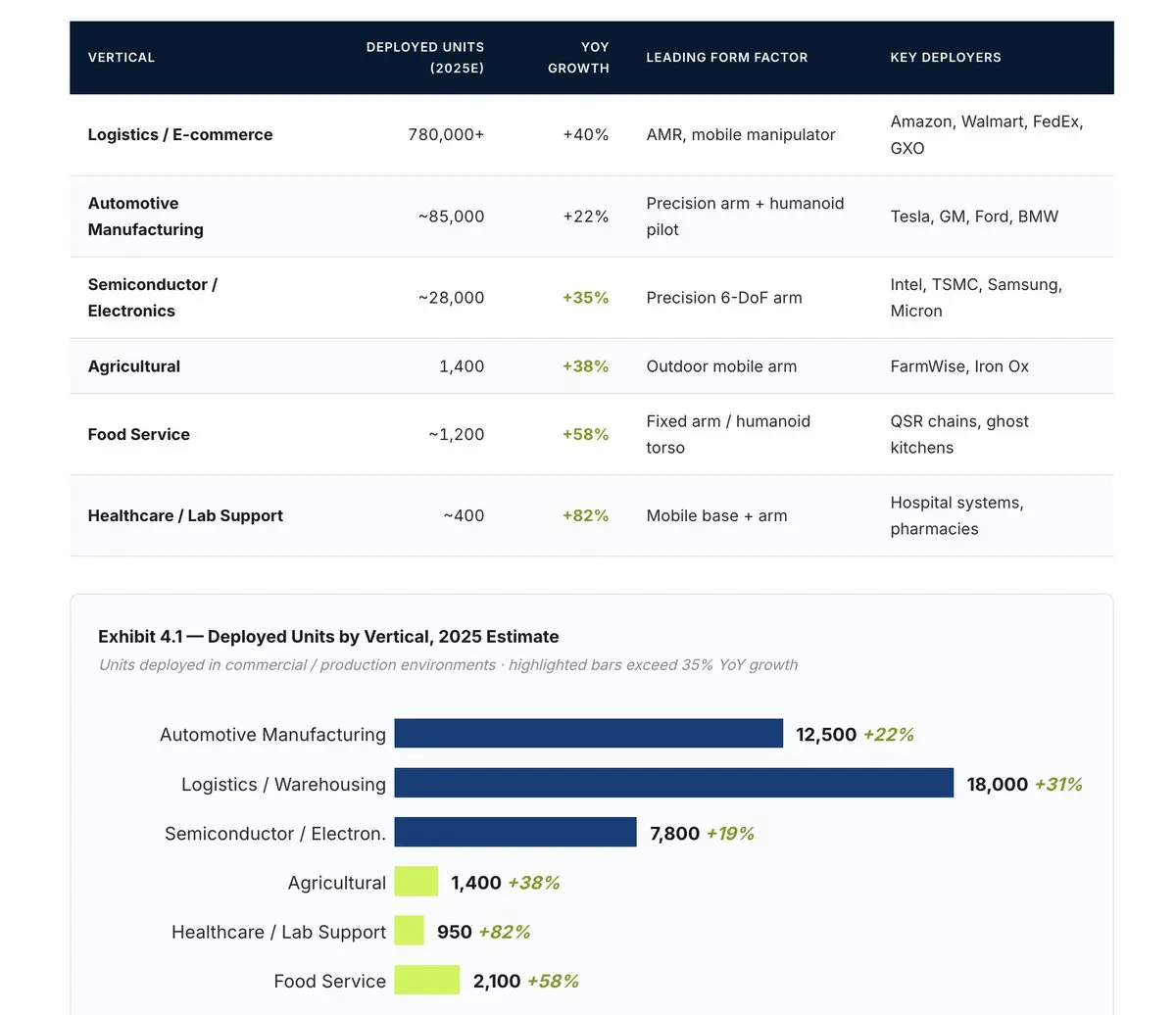Select the Logistics / E-commerce table row label

point(180,135)
